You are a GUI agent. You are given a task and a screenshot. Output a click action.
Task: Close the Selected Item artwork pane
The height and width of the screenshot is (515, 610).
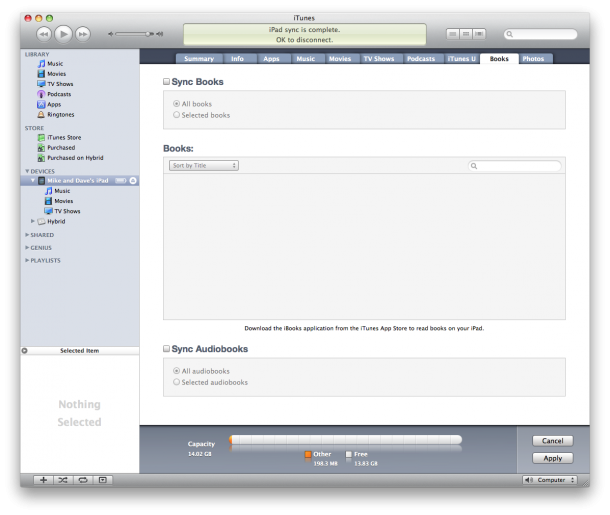[25, 350]
